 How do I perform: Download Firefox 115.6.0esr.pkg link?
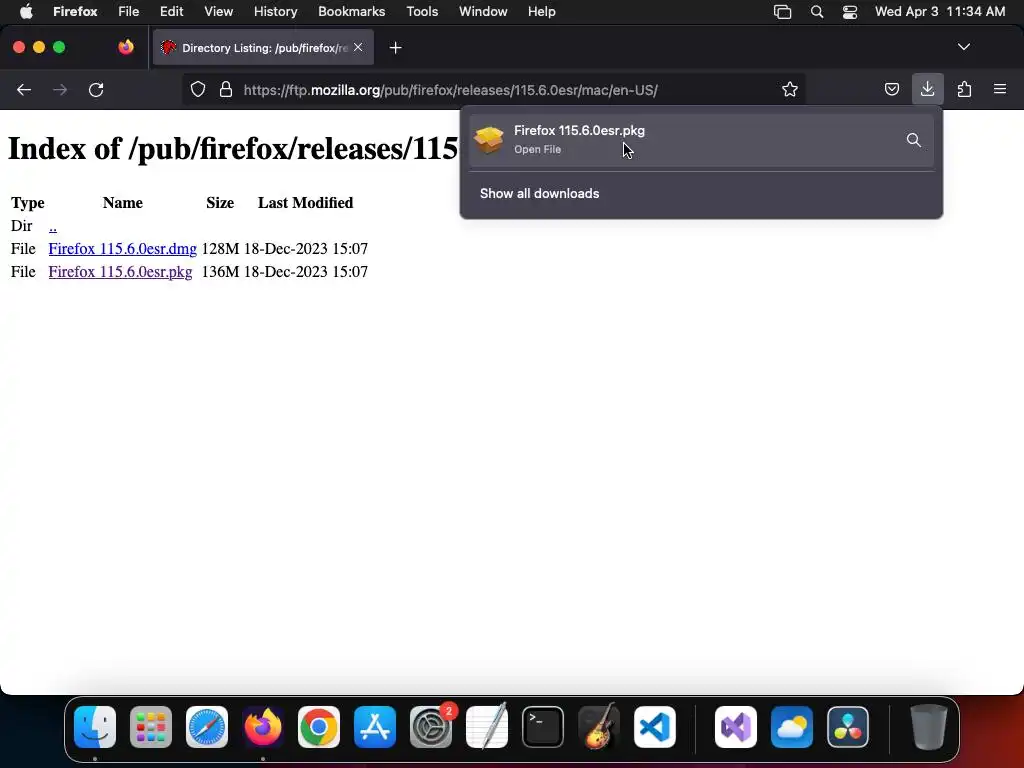coord(120,272)
